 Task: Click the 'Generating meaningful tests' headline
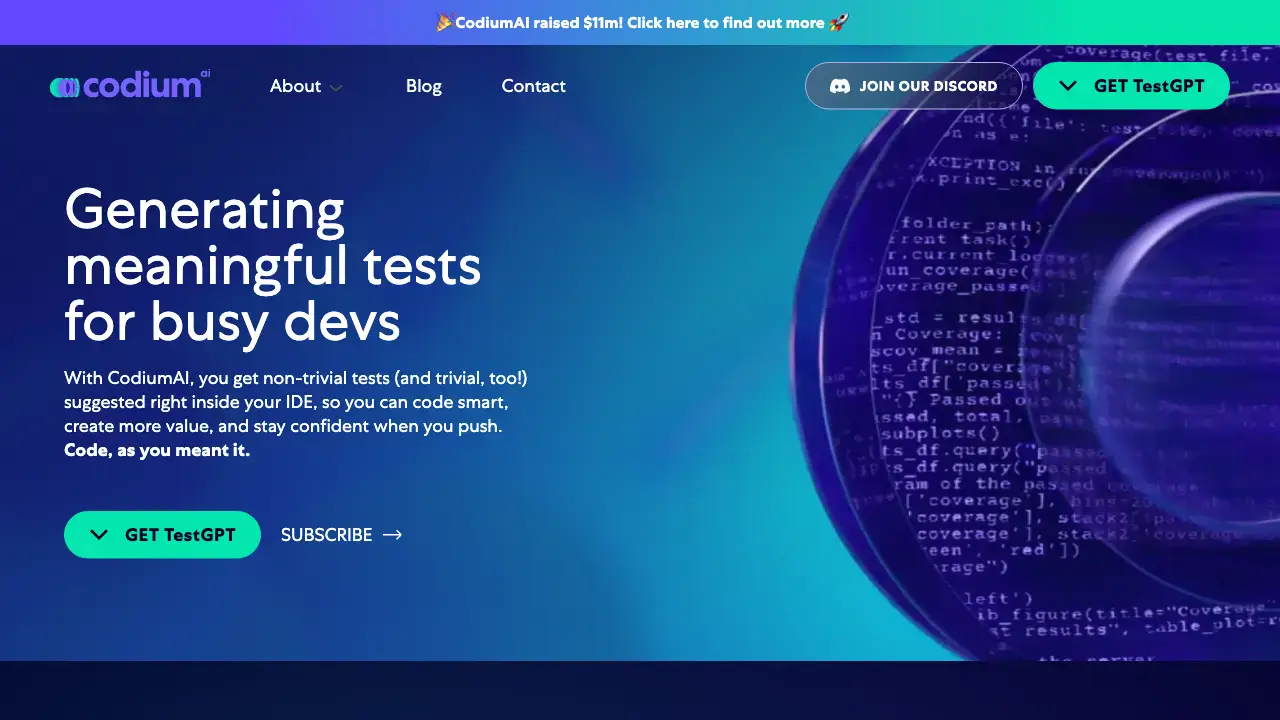[x=272, y=266]
